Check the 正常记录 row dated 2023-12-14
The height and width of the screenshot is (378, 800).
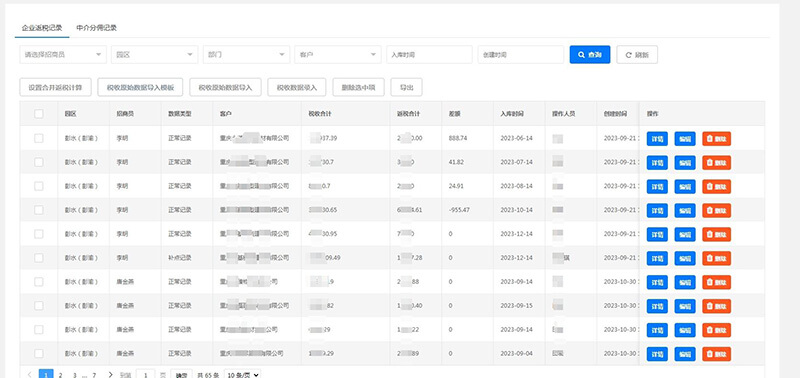[39, 234]
